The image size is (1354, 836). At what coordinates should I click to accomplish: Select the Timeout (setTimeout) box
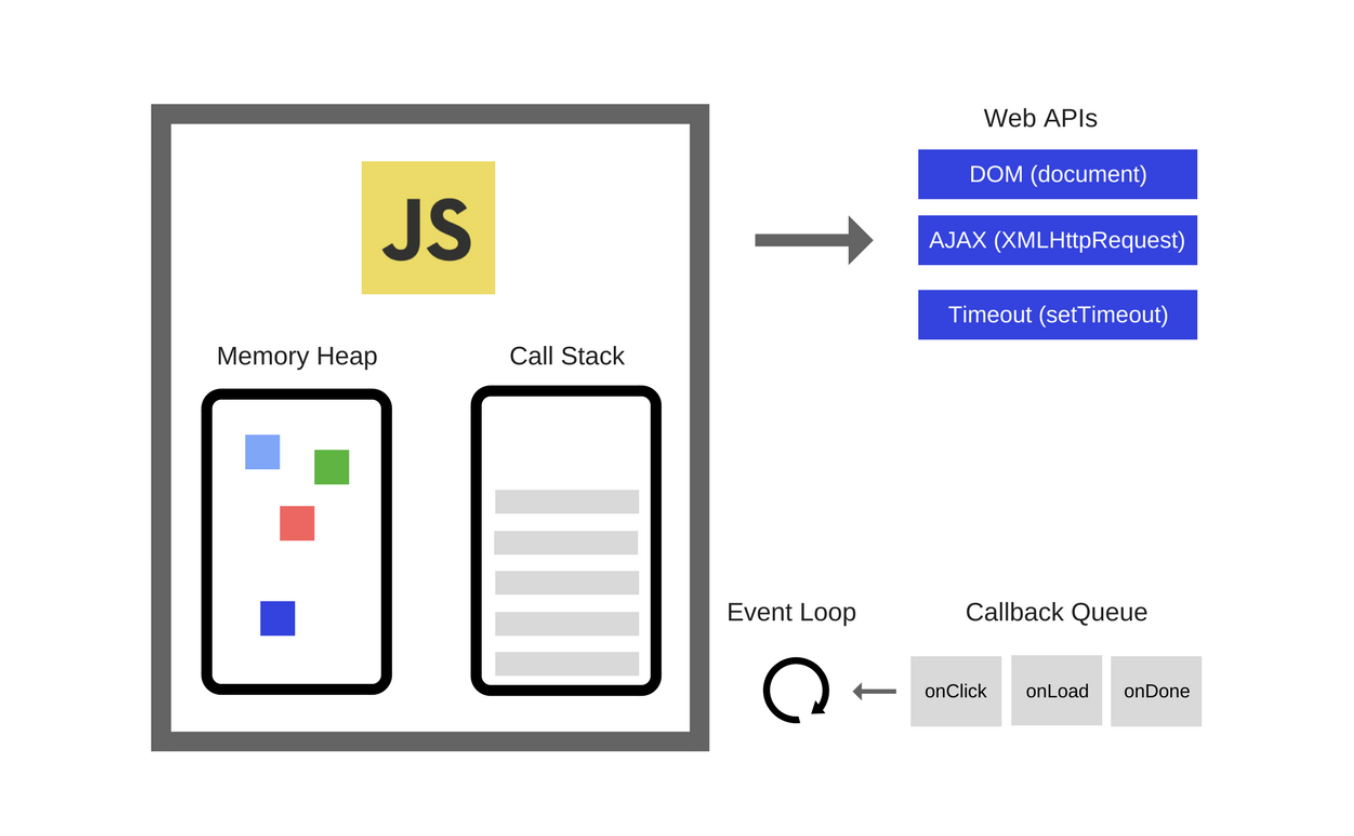click(x=1057, y=315)
